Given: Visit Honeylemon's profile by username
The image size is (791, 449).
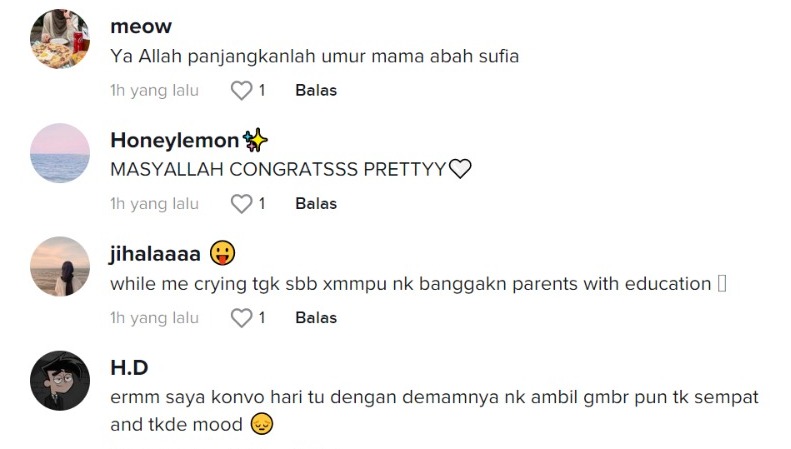Looking at the screenshot, I should coord(175,140).
